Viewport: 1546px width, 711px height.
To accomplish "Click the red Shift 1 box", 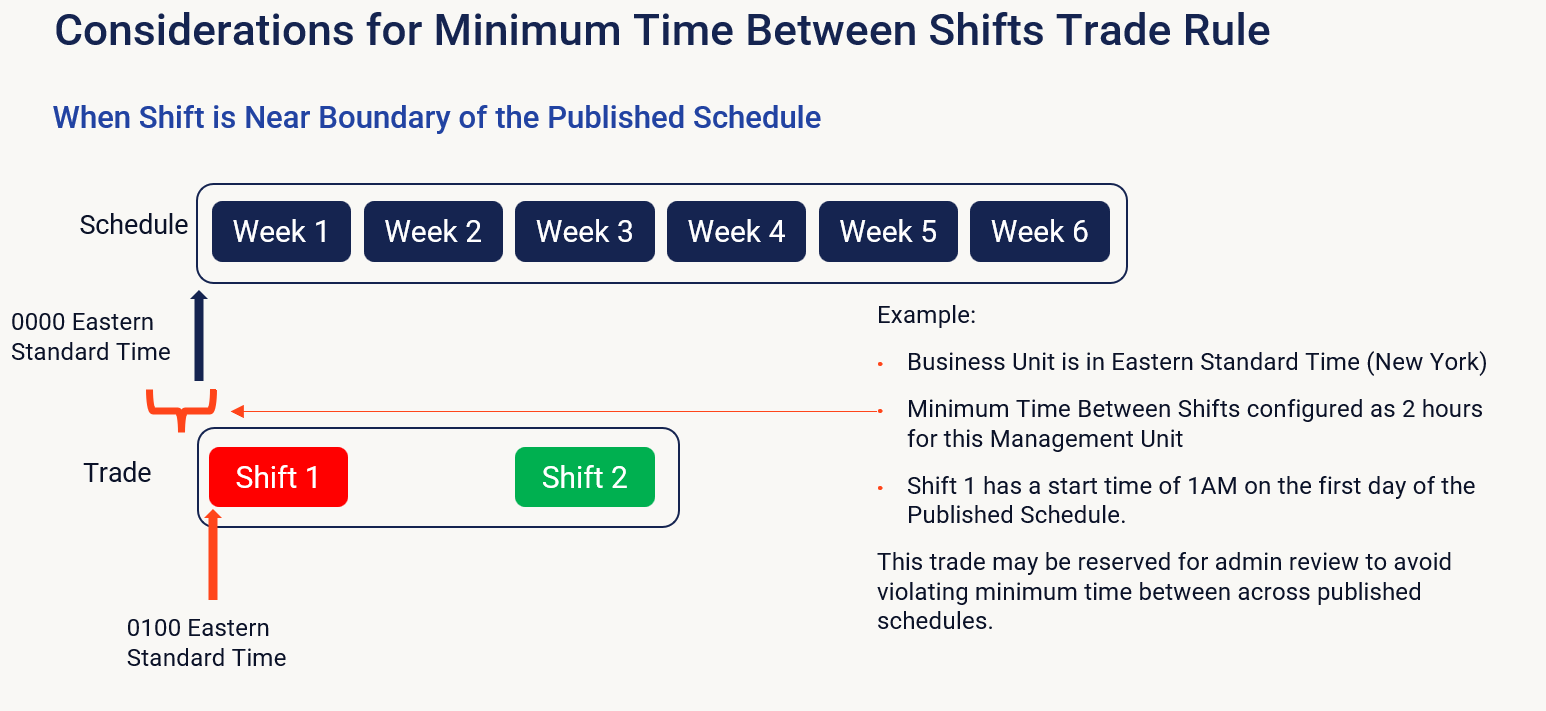I will 278,477.
